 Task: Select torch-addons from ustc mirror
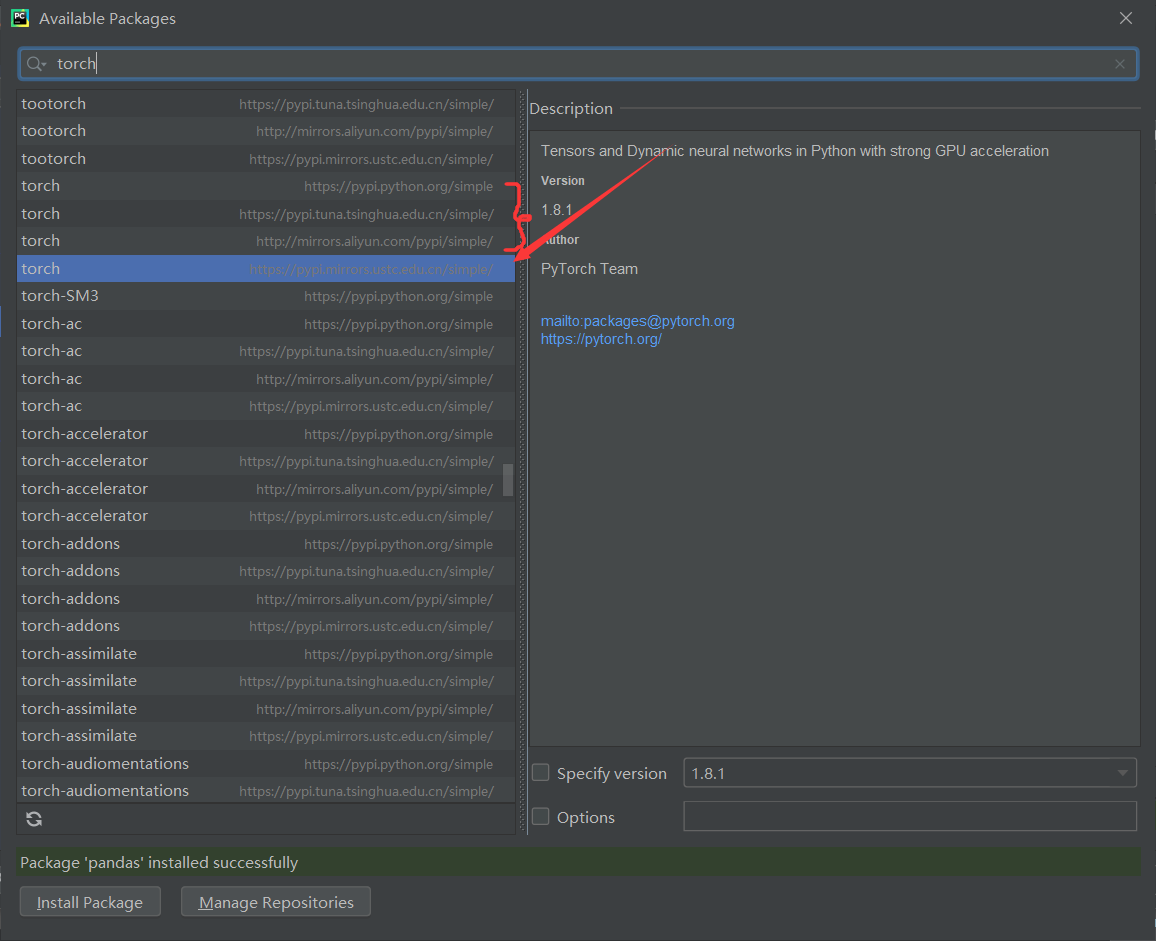[x=265, y=626]
